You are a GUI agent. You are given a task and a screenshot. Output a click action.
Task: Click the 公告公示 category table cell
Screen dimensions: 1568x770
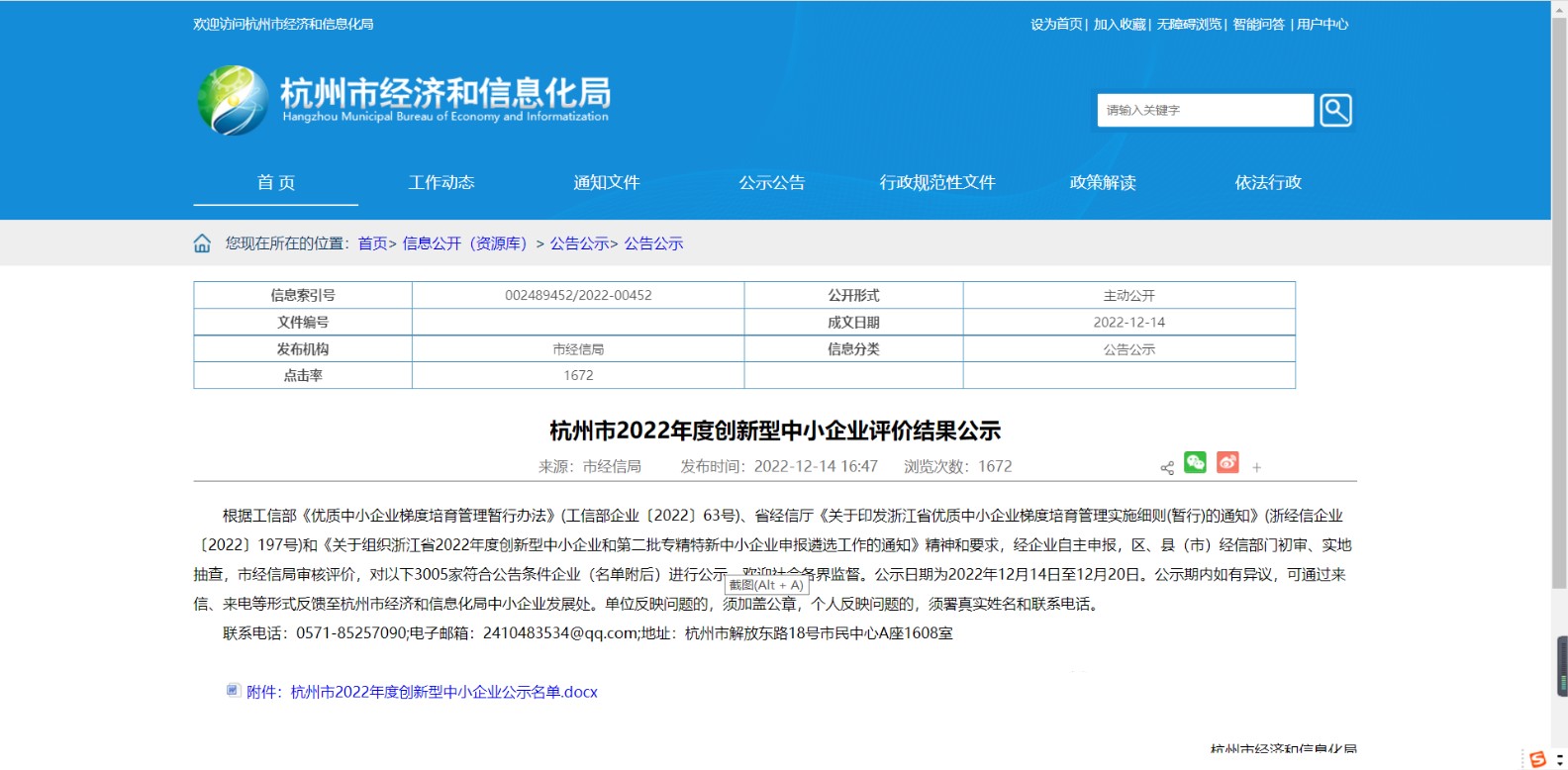click(x=1129, y=348)
